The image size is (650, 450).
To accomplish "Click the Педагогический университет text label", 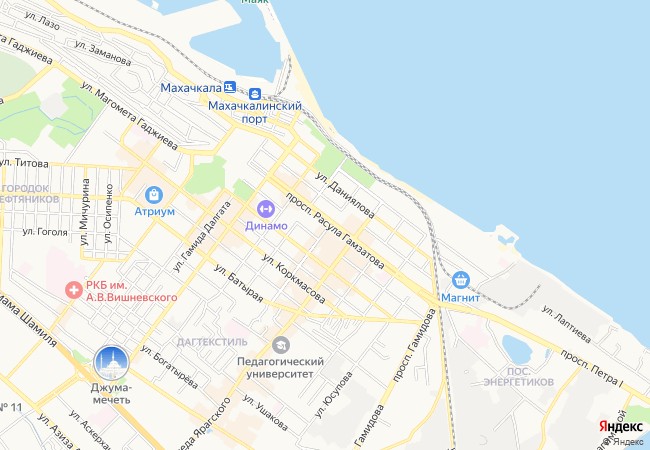I will coord(280,368).
